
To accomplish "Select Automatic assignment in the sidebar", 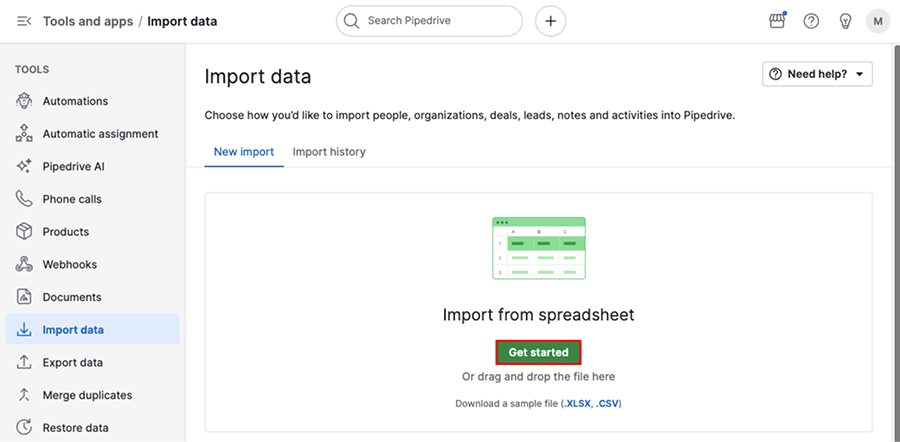I will click(100, 134).
